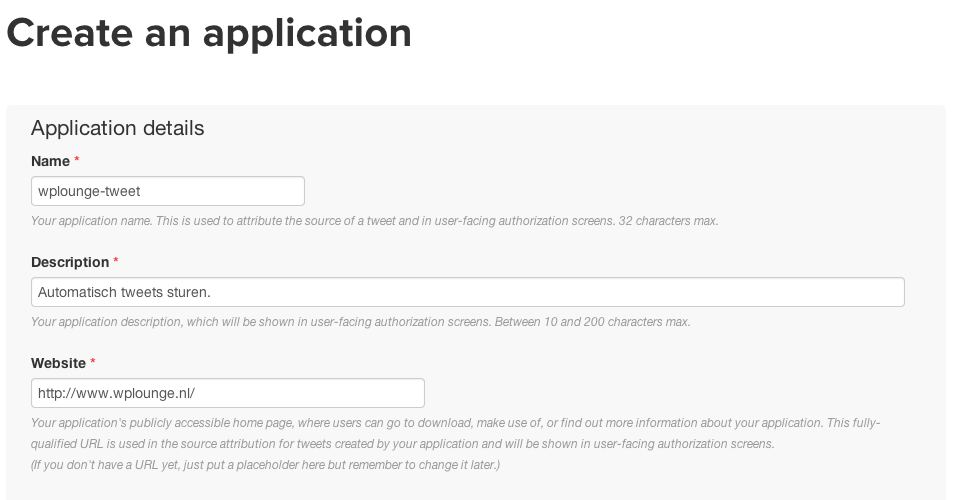Click the application description help text
This screenshot has width=969, height=500.
click(x=360, y=322)
